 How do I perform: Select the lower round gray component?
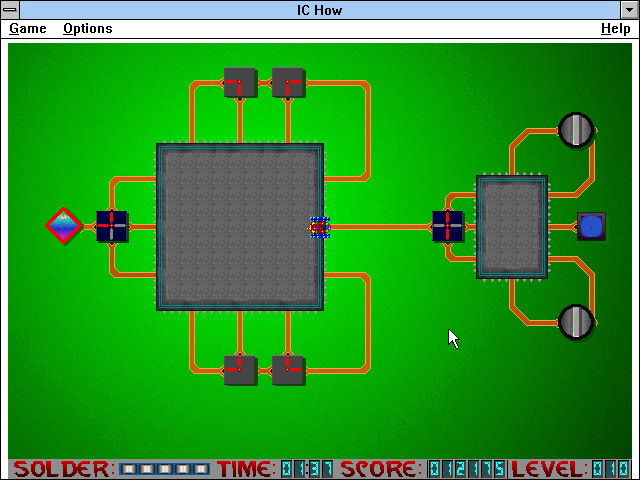576,322
